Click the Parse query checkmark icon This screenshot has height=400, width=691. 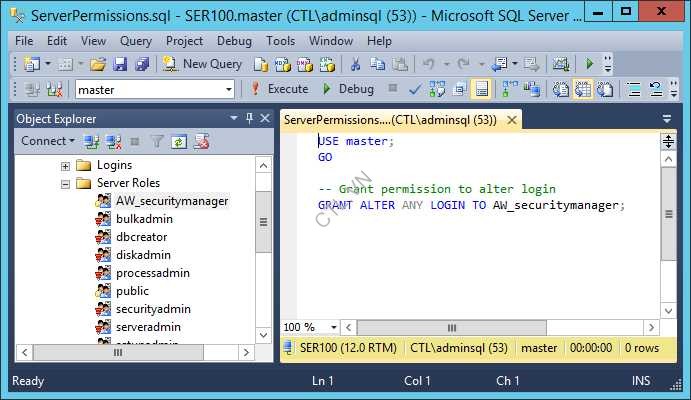click(x=415, y=89)
